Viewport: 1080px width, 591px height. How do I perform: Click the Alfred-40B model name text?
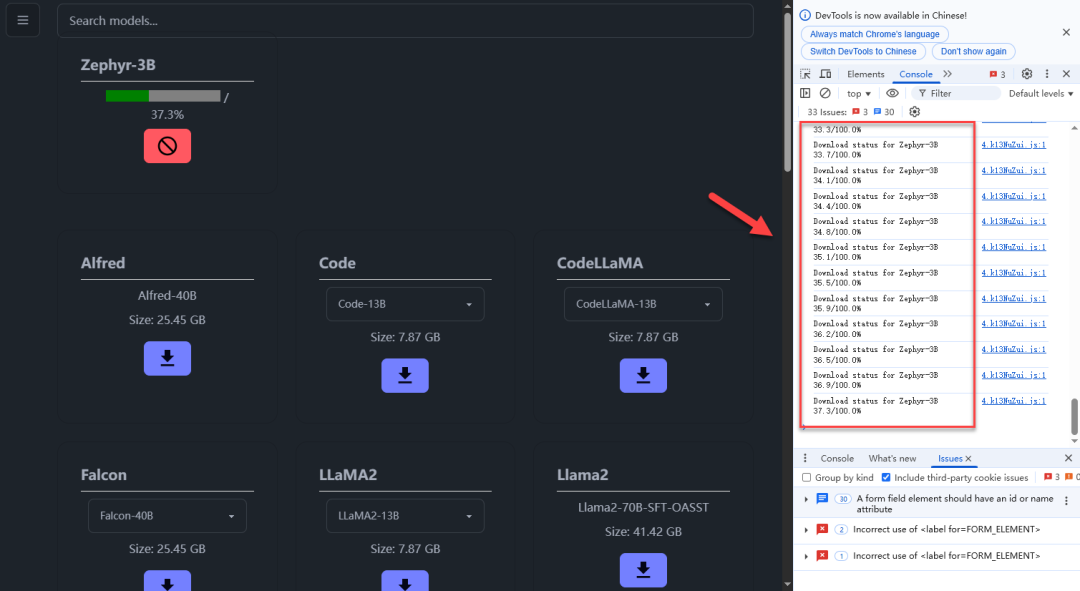tap(167, 296)
